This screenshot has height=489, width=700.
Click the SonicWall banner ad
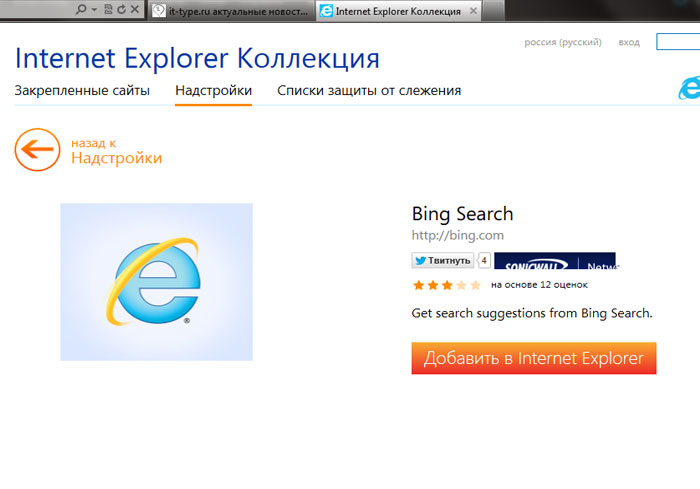pyautogui.click(x=556, y=261)
